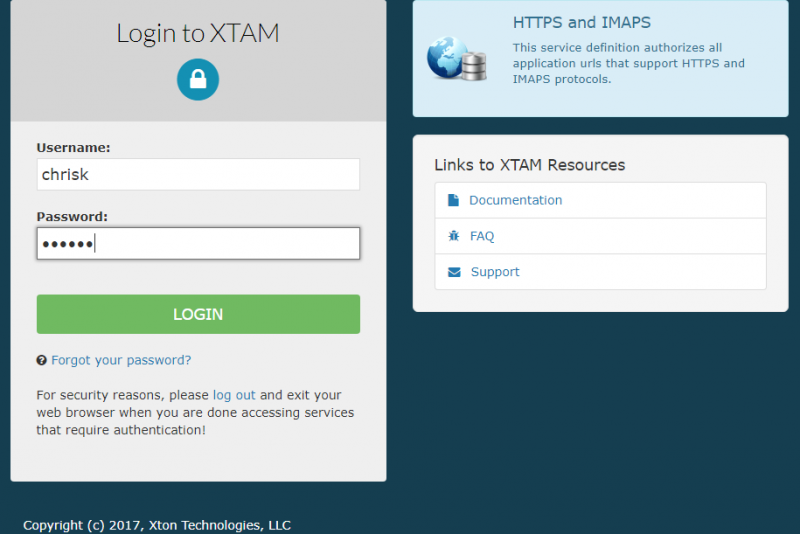This screenshot has height=534, width=800.
Task: Click the bug icon beside FAQ
Action: (x=454, y=236)
